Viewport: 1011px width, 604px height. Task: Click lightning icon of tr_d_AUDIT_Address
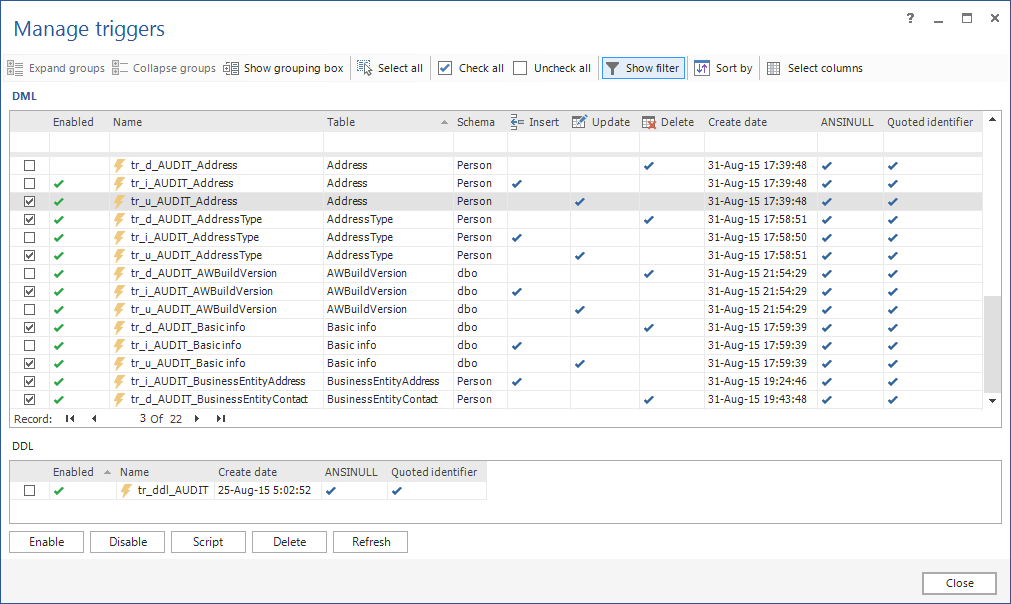pos(119,166)
